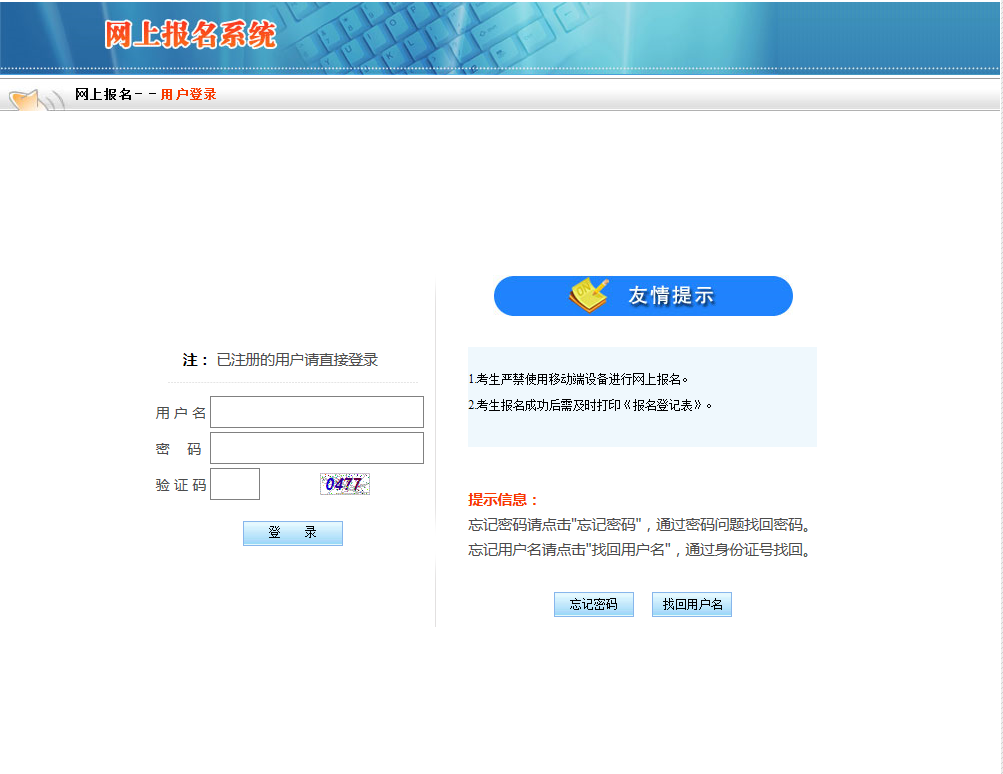
Task: Click the red 用户登录 breadcrumb label
Action: (x=189, y=94)
